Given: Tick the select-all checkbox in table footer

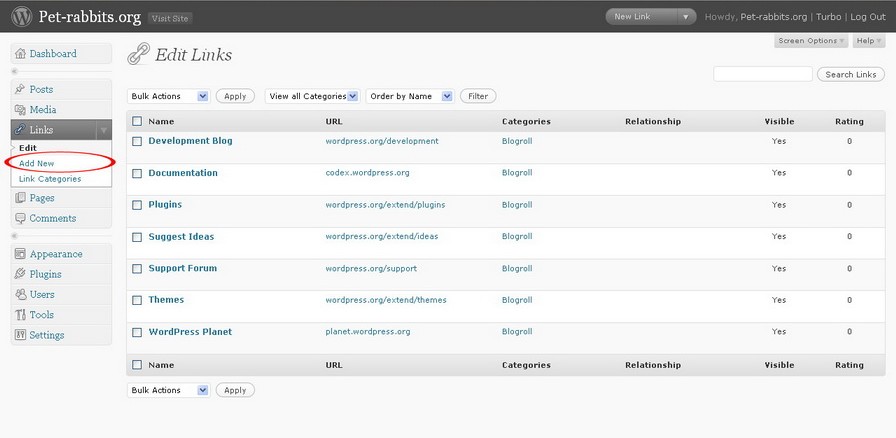Looking at the screenshot, I should point(137,365).
